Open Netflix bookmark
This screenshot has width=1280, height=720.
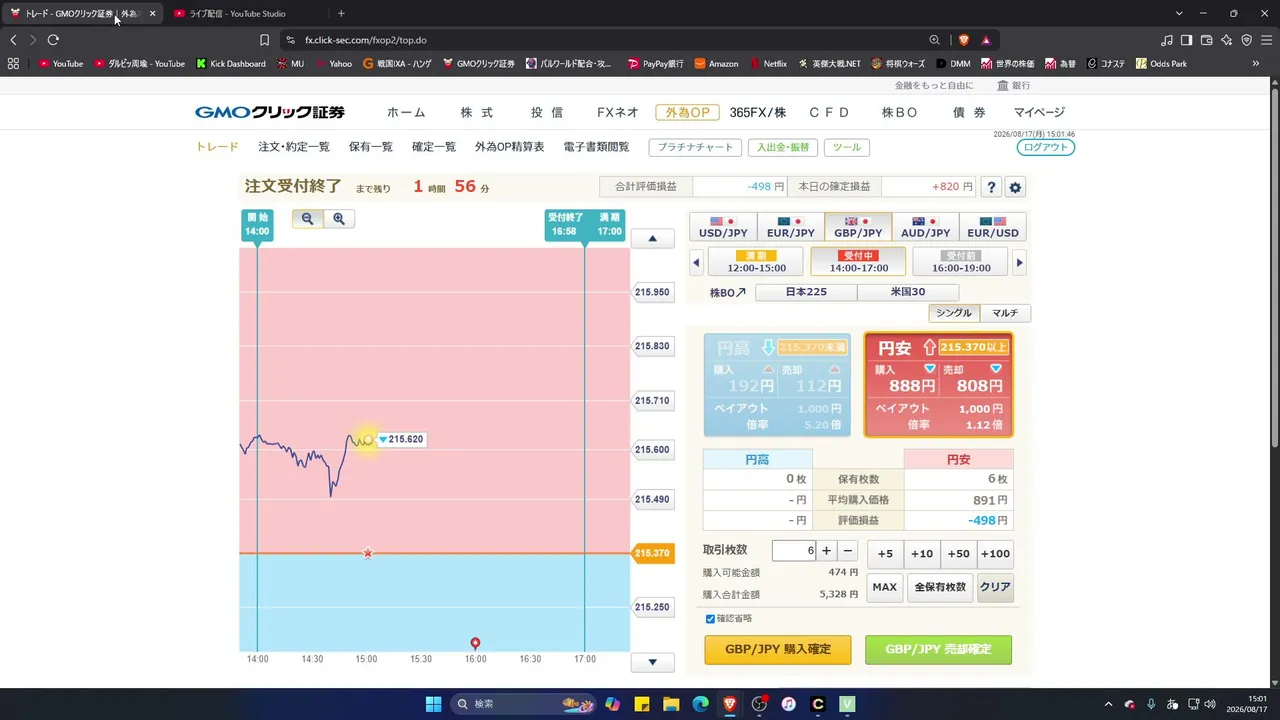768,63
